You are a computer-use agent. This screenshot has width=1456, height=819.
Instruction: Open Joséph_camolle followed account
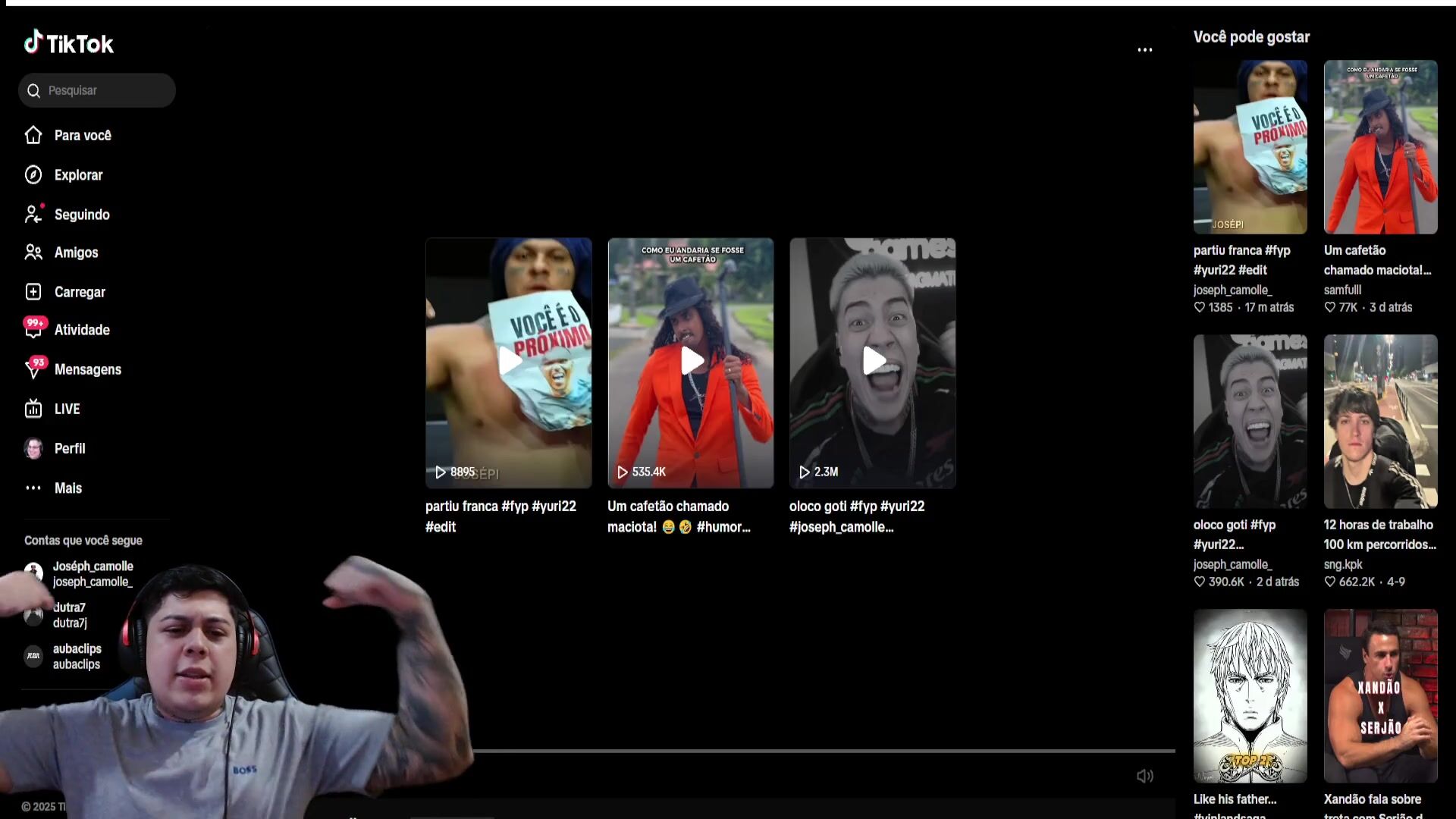[93, 574]
